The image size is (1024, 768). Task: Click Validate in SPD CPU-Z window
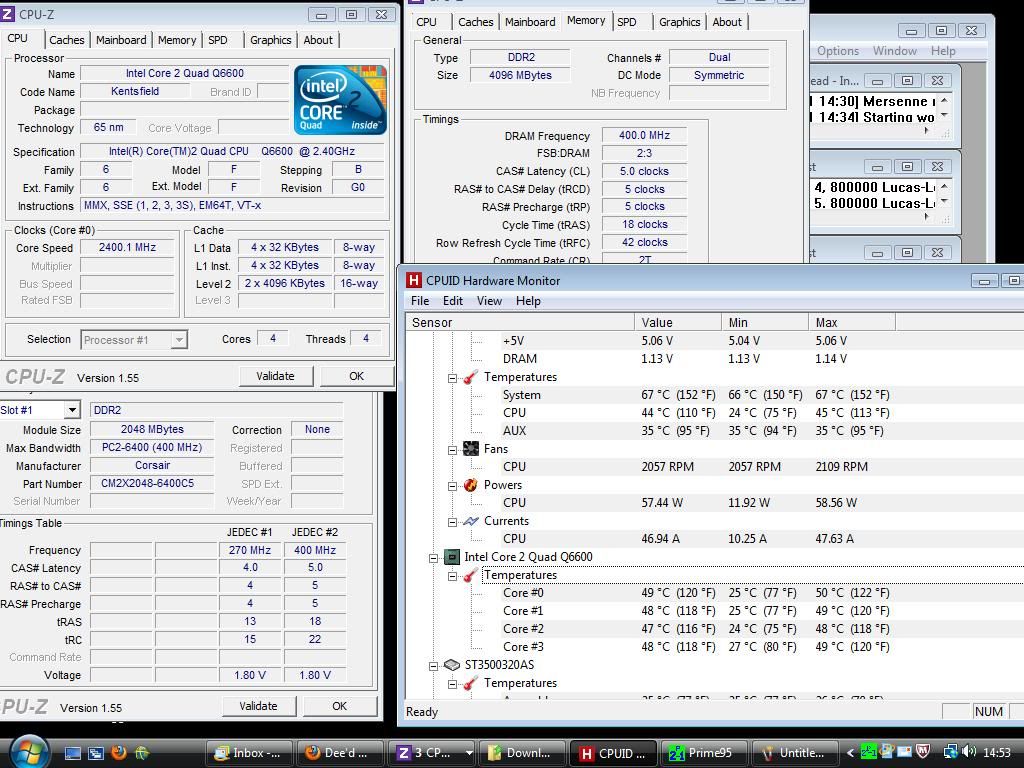tap(259, 706)
